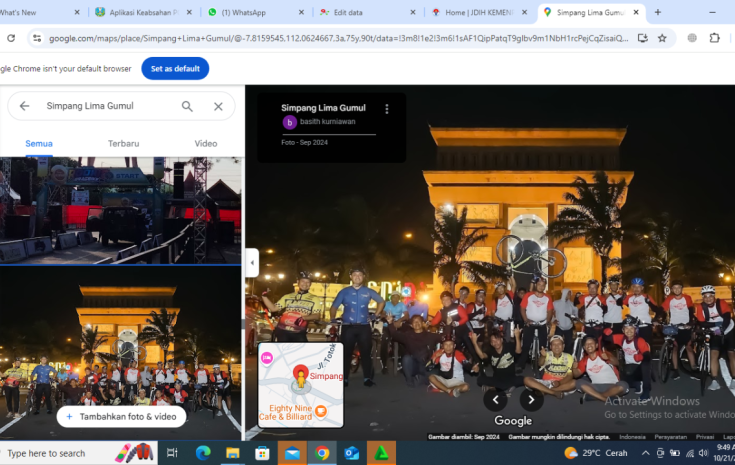The image size is (735, 465).
Task: Go back with arrow in search box
Action: point(24,106)
